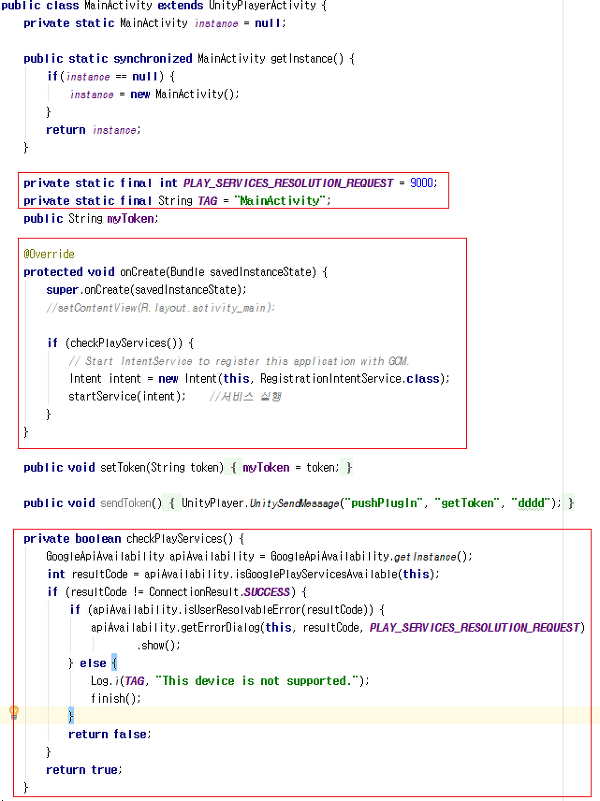
Task: Click 'RegistrationIntentService.class' in the Intent line
Action: (x=350, y=379)
